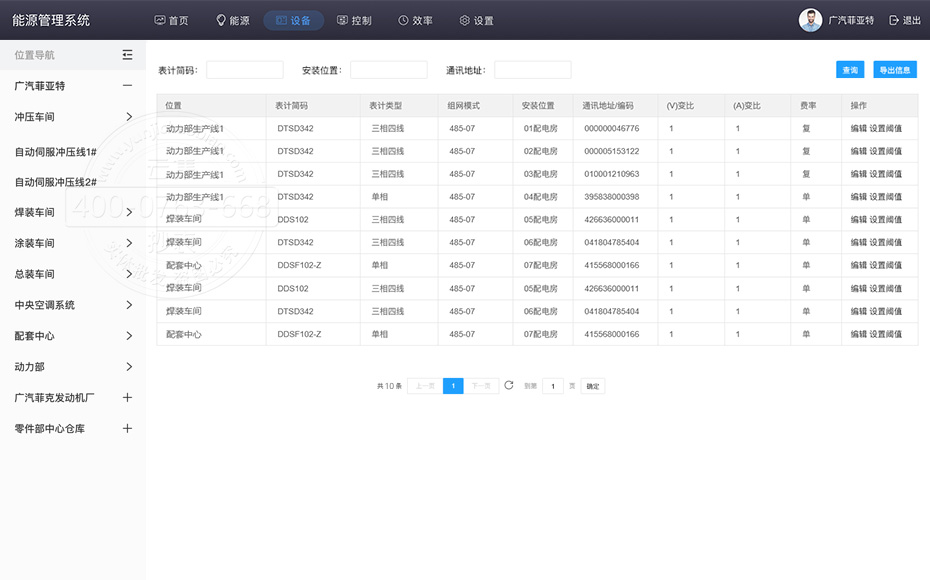The image size is (930, 580).
Task: Open the 首页 home section in the navbar
Action: click(x=171, y=20)
